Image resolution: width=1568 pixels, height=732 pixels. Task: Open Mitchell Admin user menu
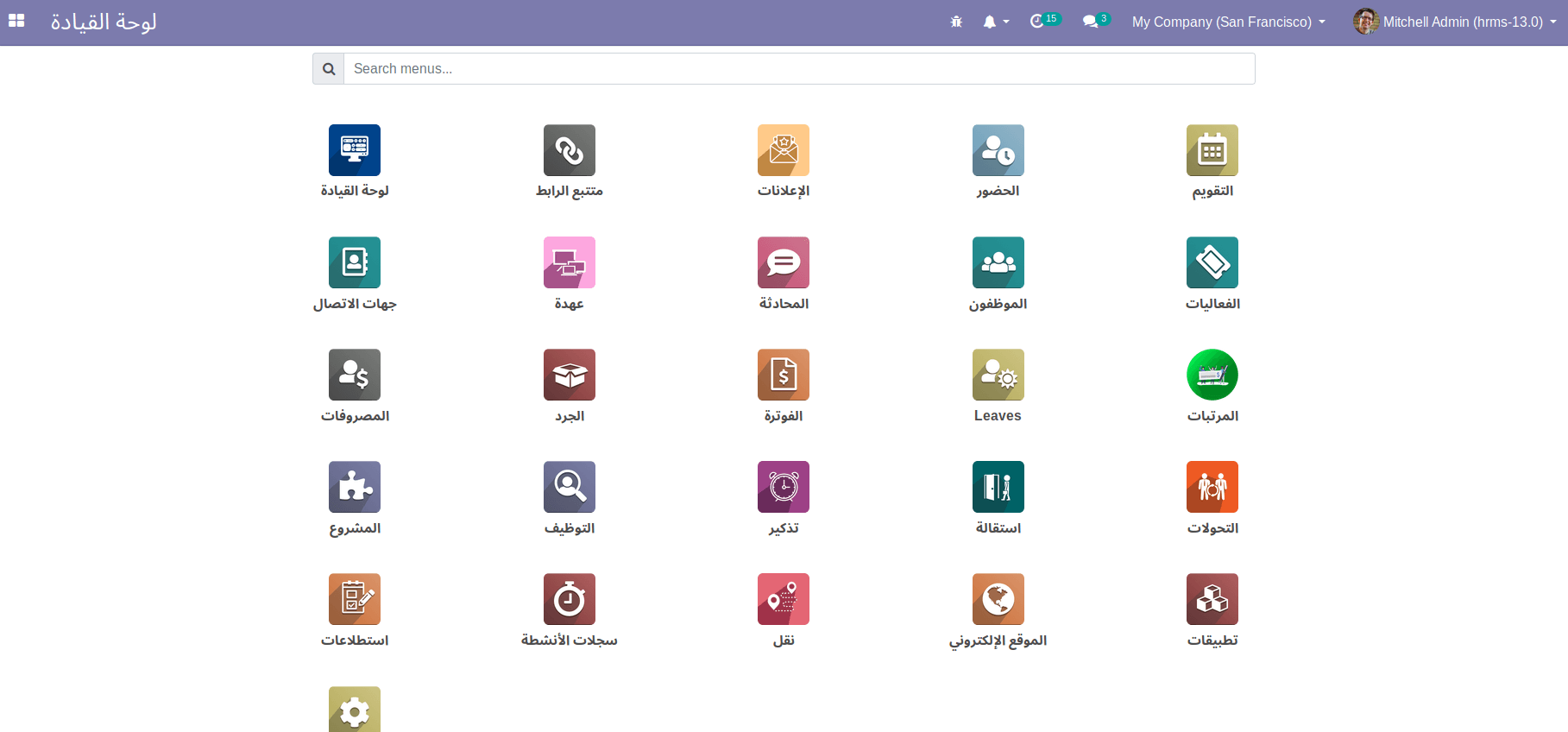click(1455, 22)
